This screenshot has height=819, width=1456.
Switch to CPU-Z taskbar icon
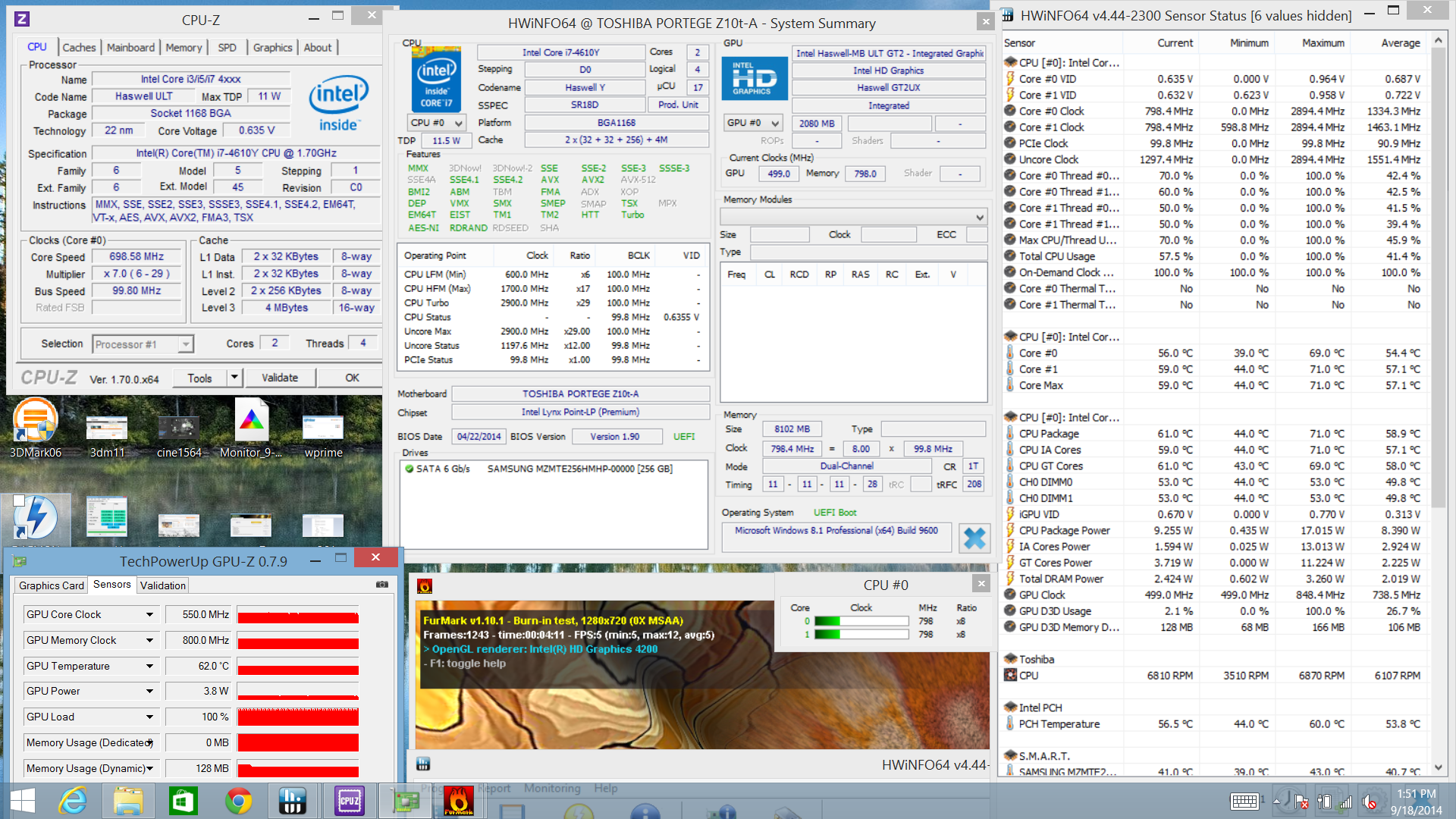click(x=349, y=801)
